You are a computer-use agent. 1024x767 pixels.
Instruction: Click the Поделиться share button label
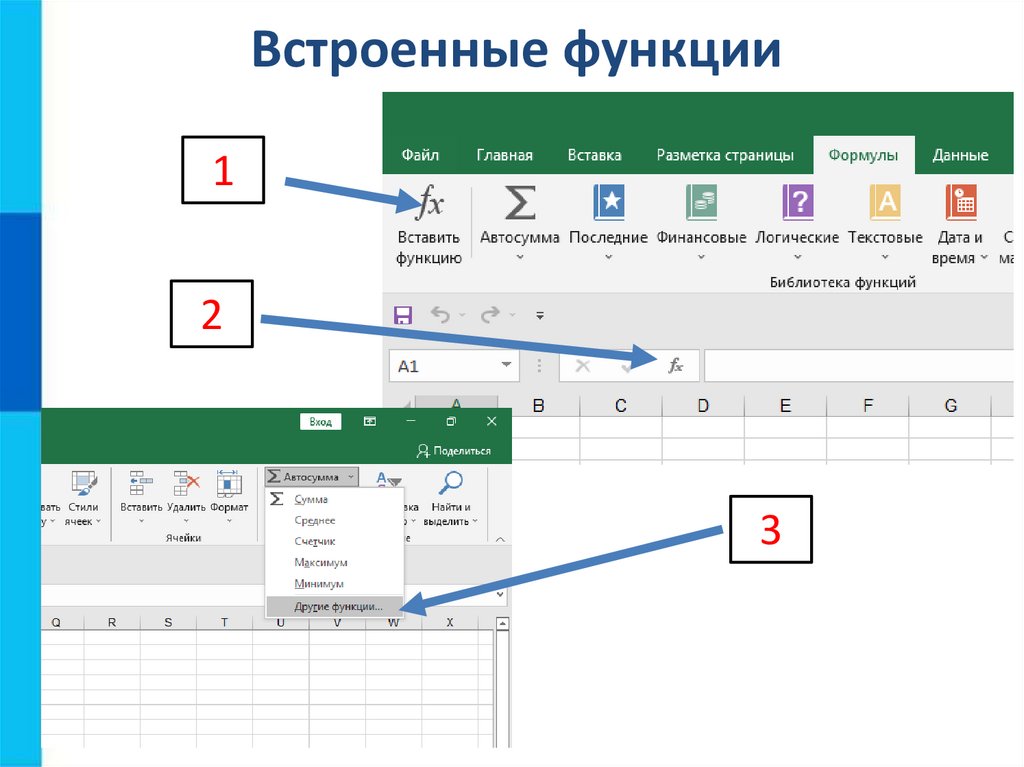(x=462, y=451)
